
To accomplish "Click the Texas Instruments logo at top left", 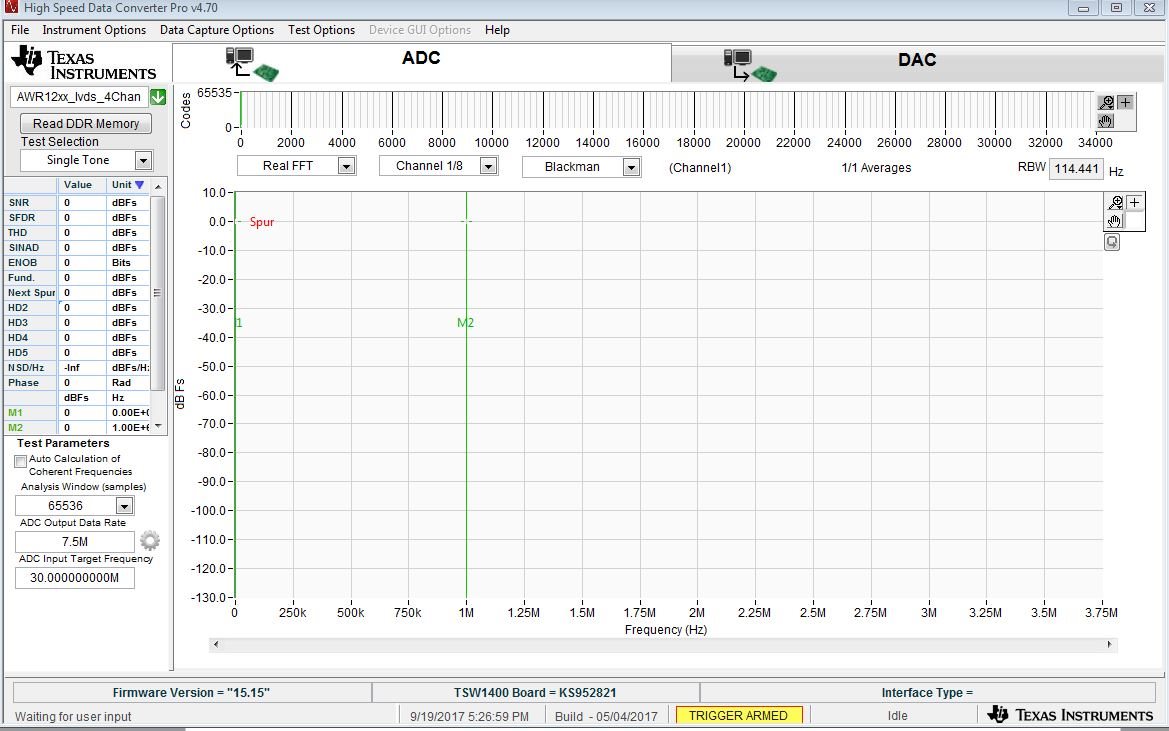I will point(84,63).
